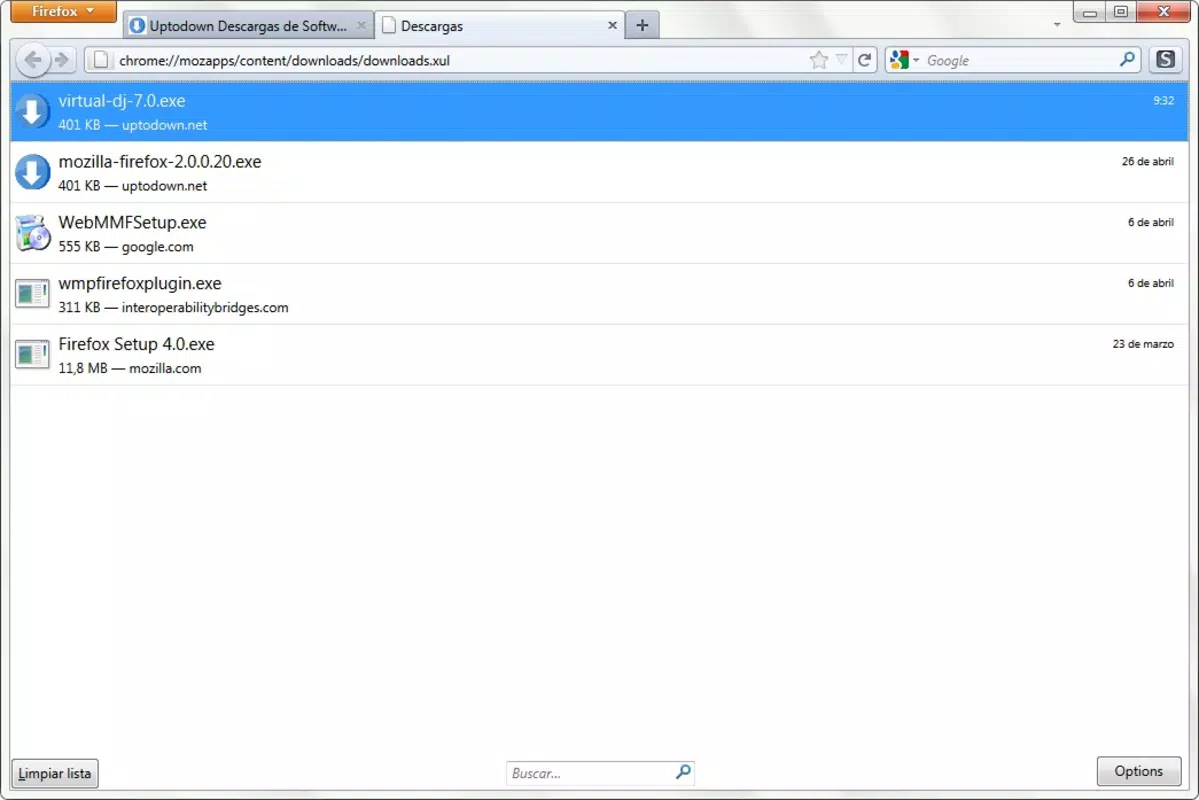Select WebMMFSetup.exe file name
Image resolution: width=1199 pixels, height=800 pixels.
[x=132, y=223]
